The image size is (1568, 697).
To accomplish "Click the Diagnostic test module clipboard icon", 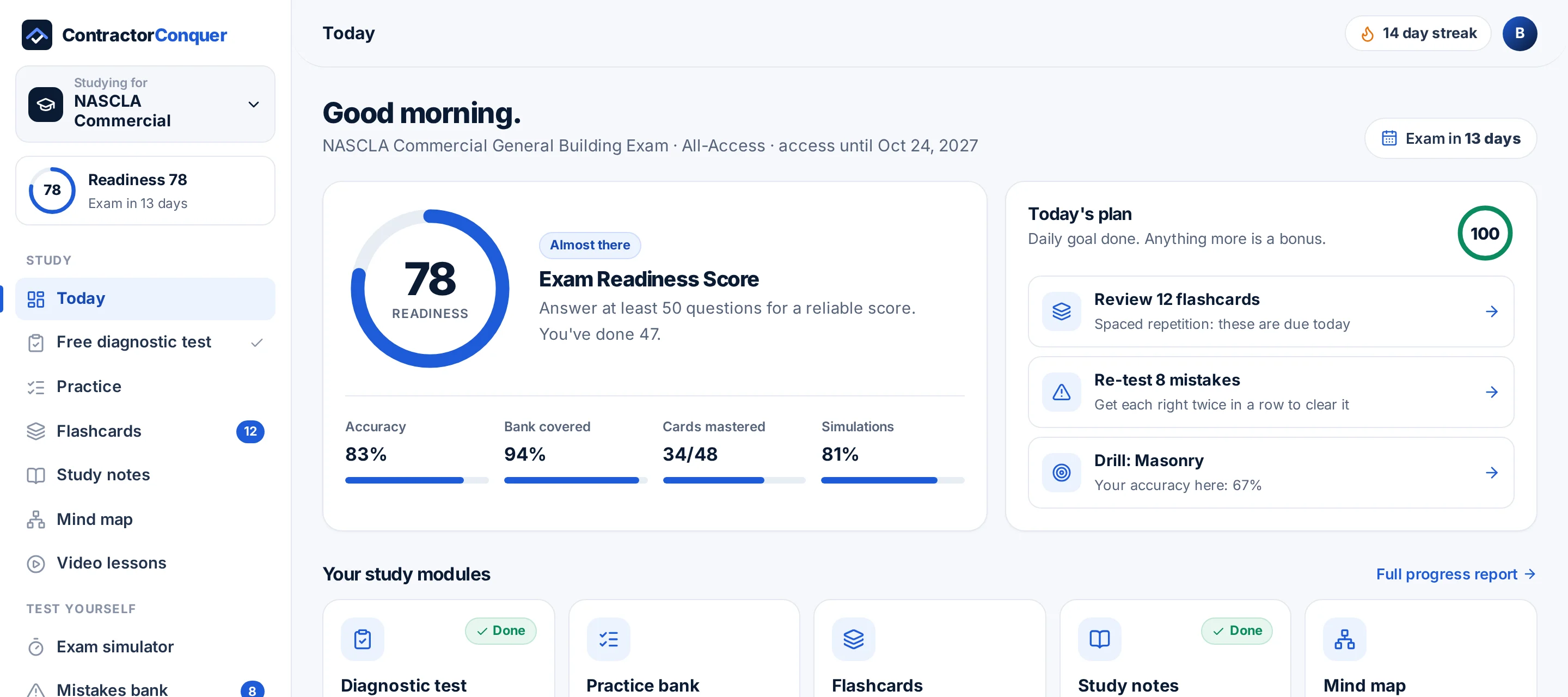I will point(363,639).
